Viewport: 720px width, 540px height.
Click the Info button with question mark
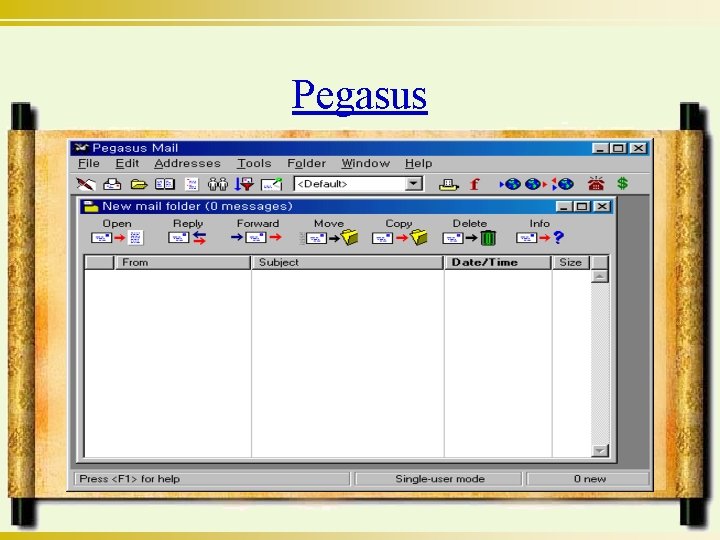click(x=540, y=231)
